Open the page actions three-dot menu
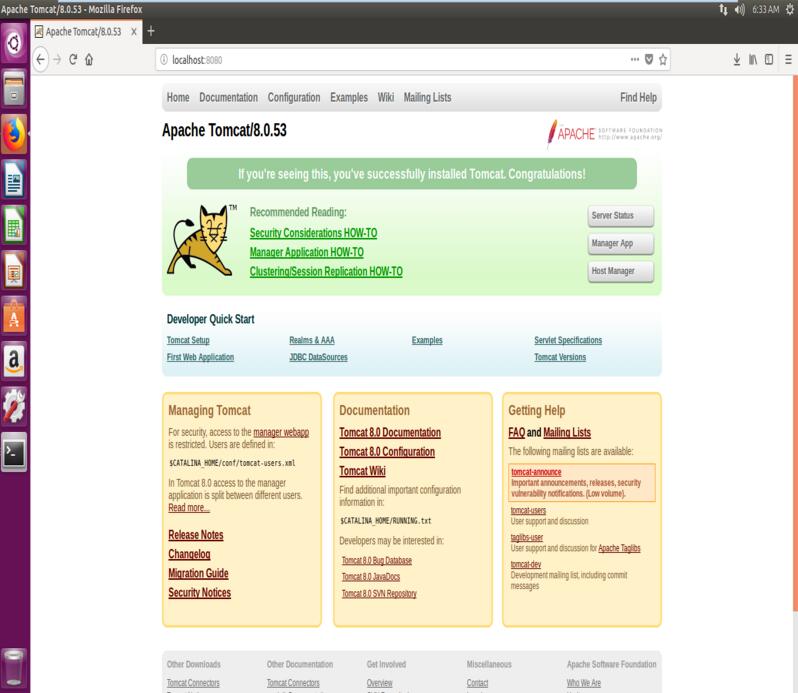 [x=635, y=60]
